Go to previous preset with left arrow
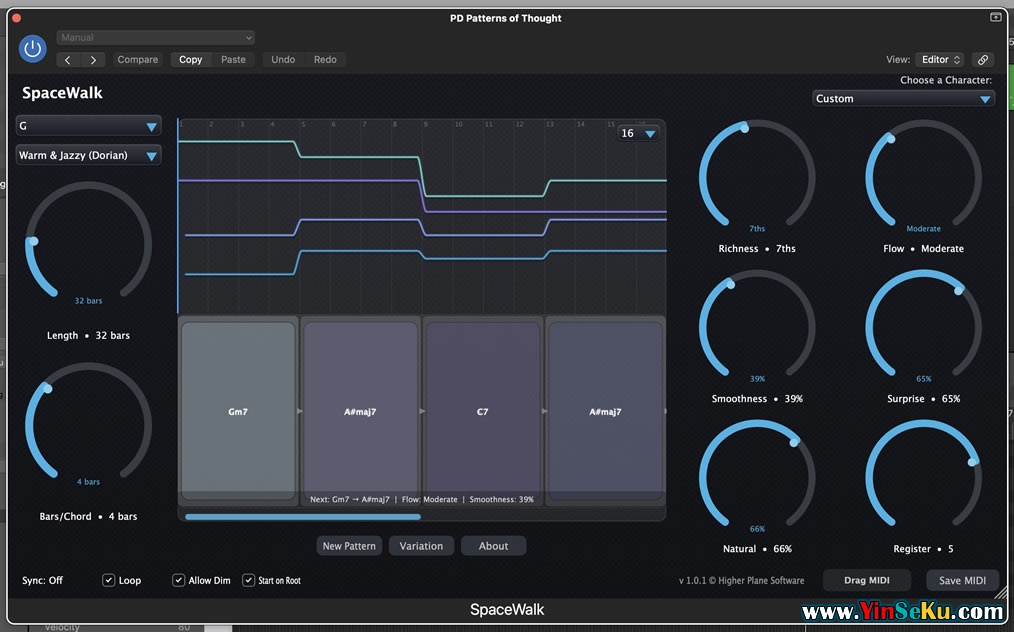Image resolution: width=1014 pixels, height=632 pixels. pos(68,60)
